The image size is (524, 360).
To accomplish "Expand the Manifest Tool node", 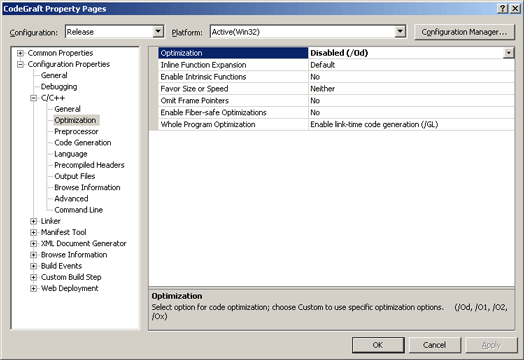I will [x=33, y=232].
